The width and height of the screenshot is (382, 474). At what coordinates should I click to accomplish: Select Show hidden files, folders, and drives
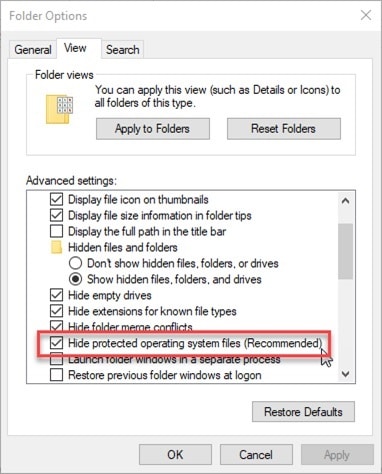click(75, 279)
